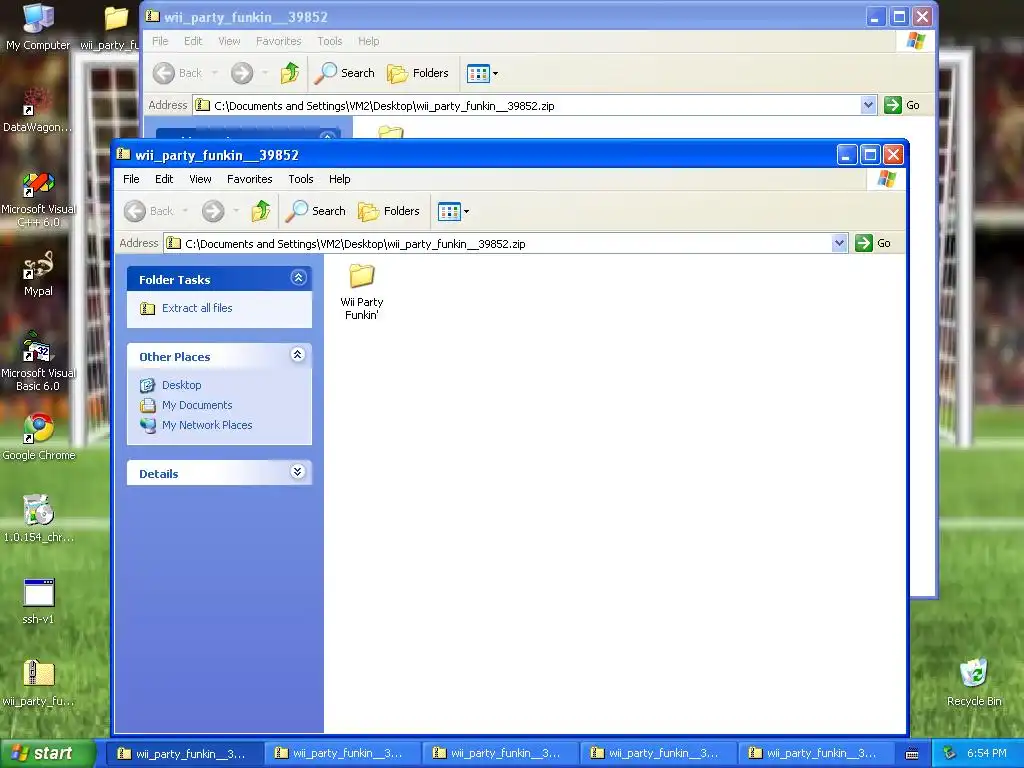This screenshot has width=1024, height=768.
Task: Select 1.0.154_chr installer desktop icon
Action: pyautogui.click(x=38, y=519)
